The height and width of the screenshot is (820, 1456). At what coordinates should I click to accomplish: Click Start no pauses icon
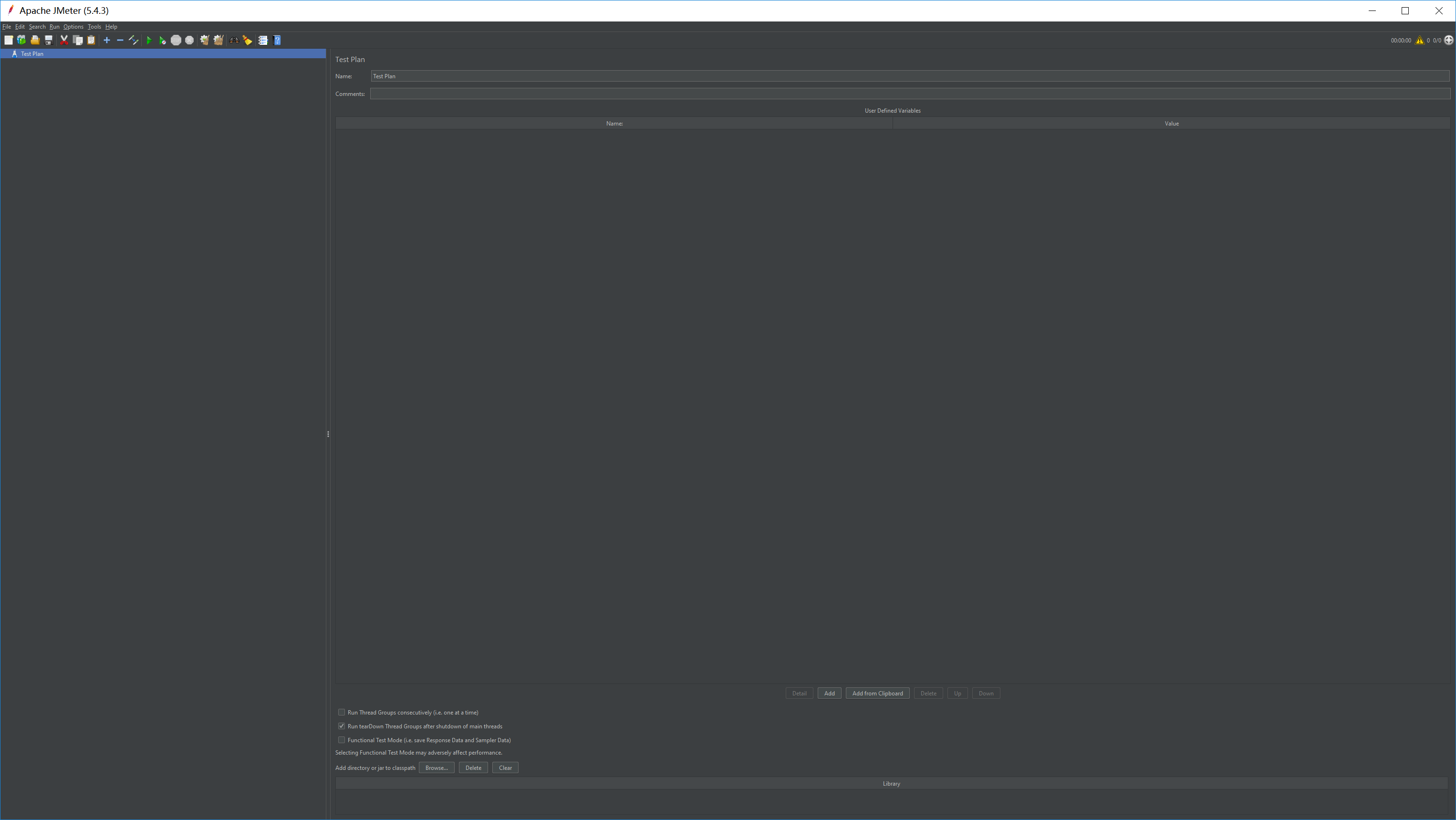pos(162,40)
